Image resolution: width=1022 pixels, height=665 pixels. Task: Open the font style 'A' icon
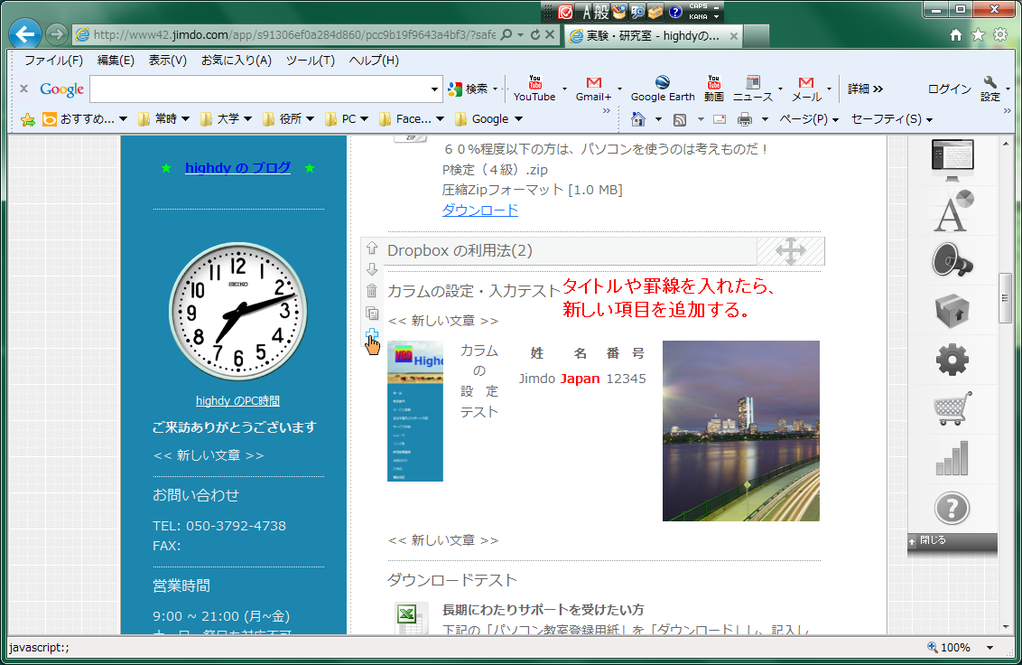pyautogui.click(x=952, y=211)
